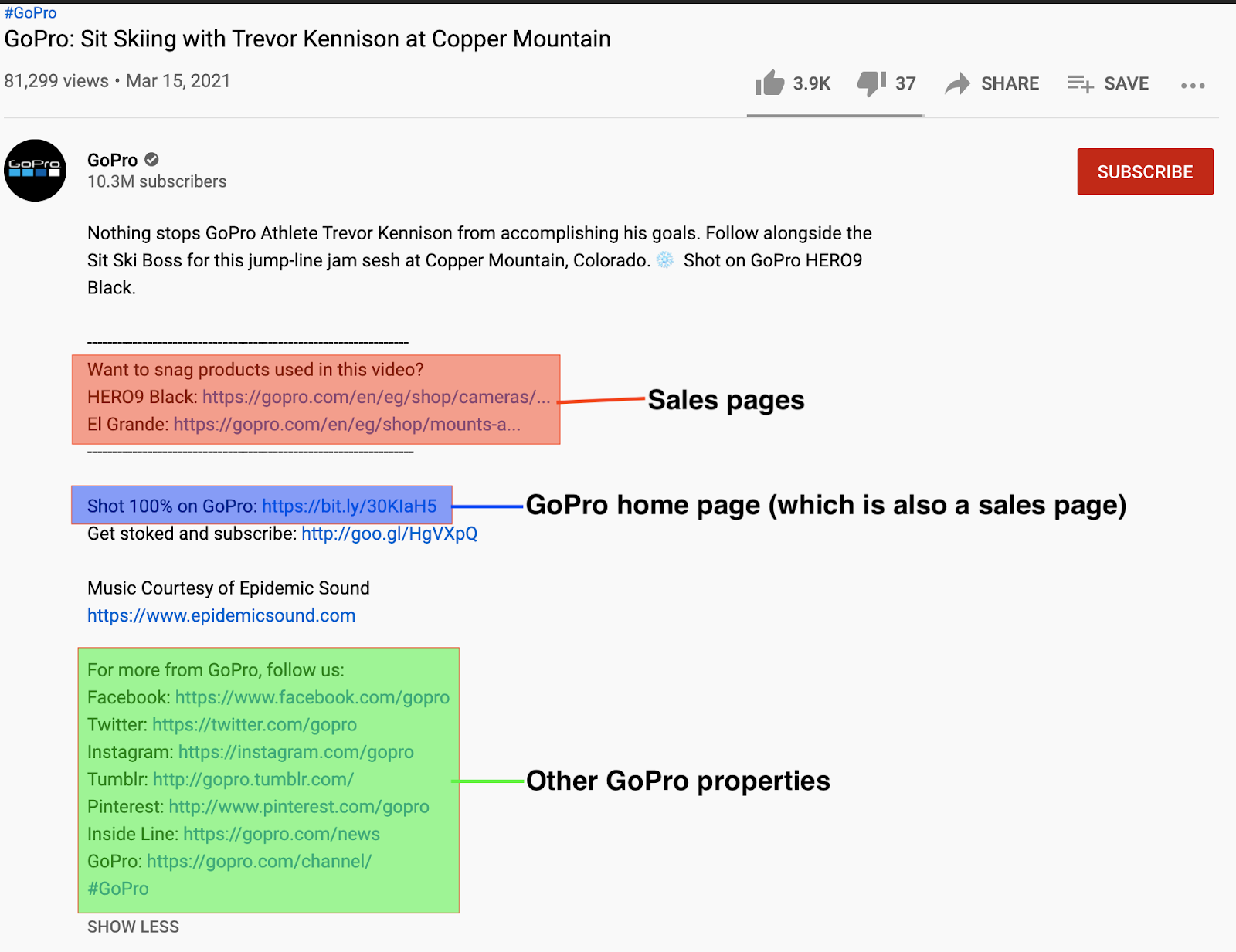1236x952 pixels.
Task: Subscribe to the GoPro channel
Action: click(1145, 171)
